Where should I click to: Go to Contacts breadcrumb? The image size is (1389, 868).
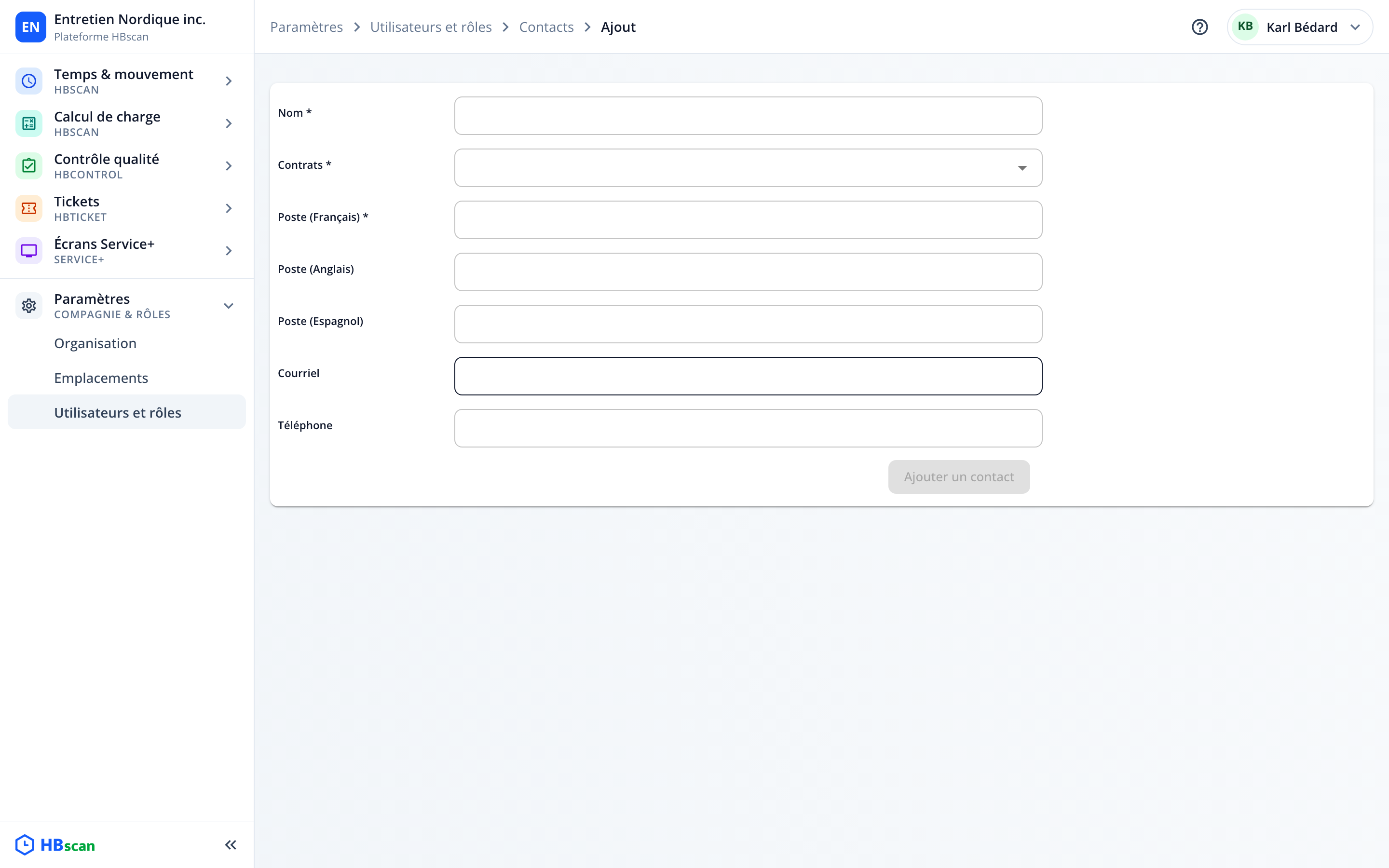546,27
